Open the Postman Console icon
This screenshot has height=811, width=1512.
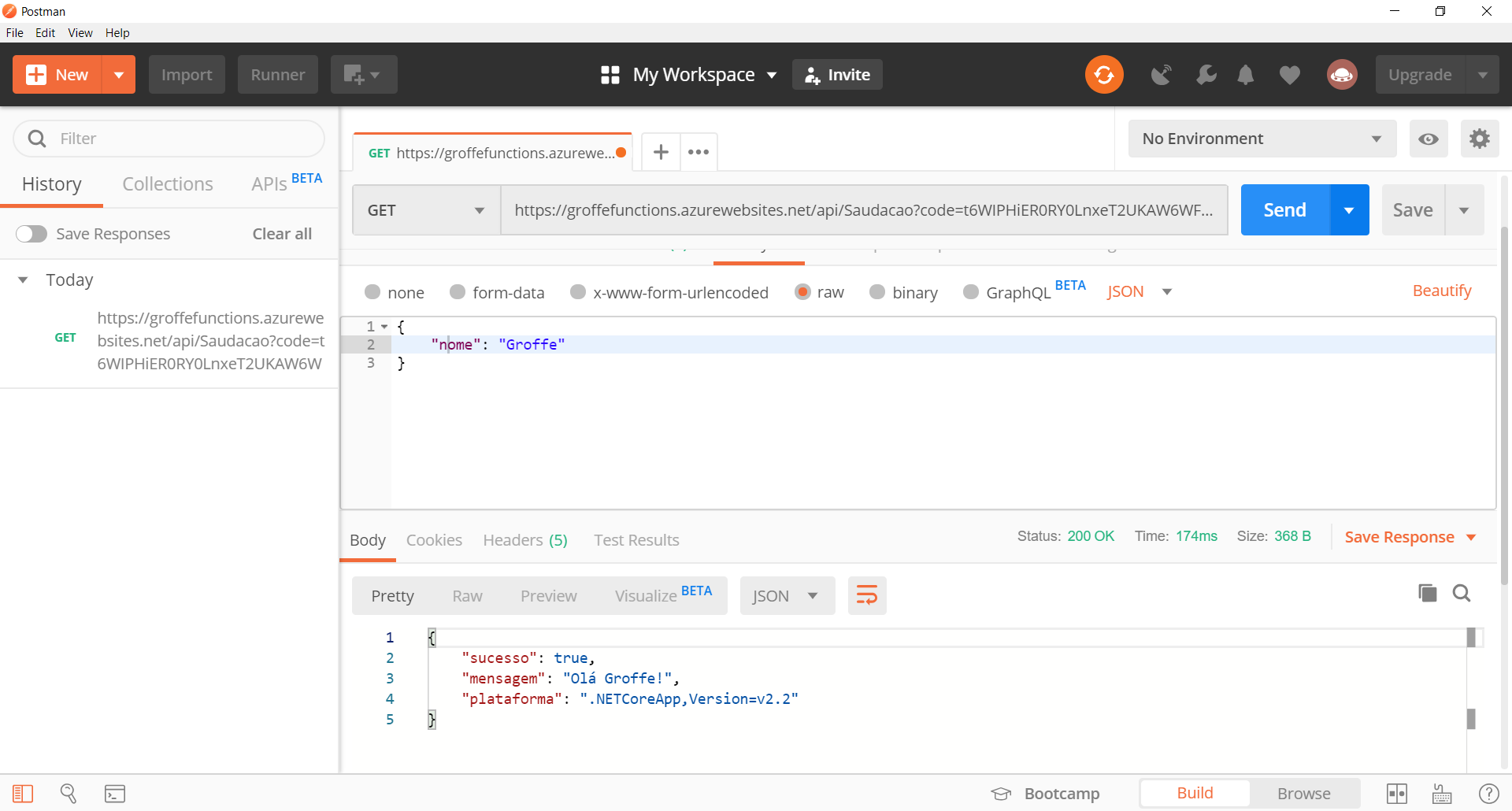click(x=114, y=794)
